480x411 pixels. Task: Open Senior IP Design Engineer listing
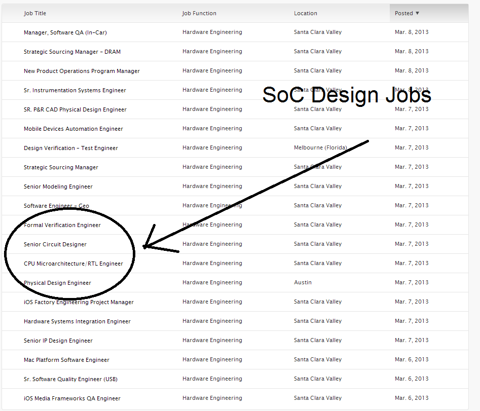[x=58, y=341]
